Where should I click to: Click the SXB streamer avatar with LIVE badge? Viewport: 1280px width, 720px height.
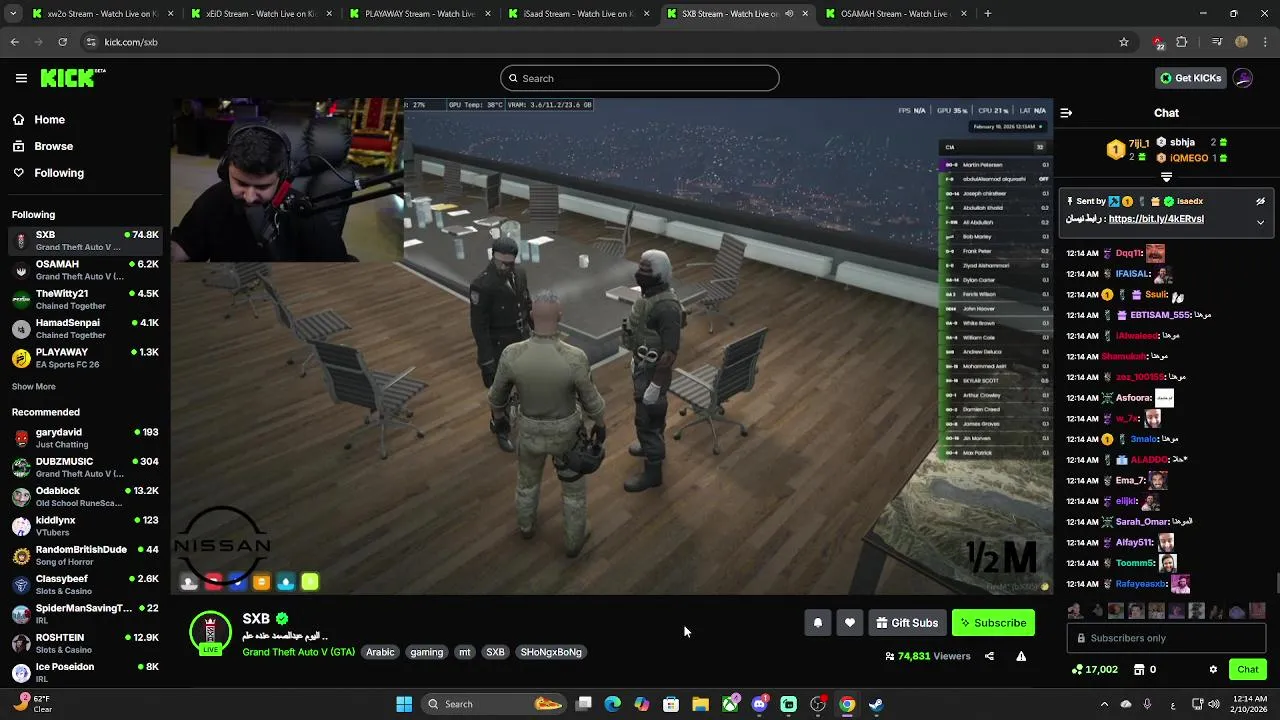pyautogui.click(x=210, y=632)
